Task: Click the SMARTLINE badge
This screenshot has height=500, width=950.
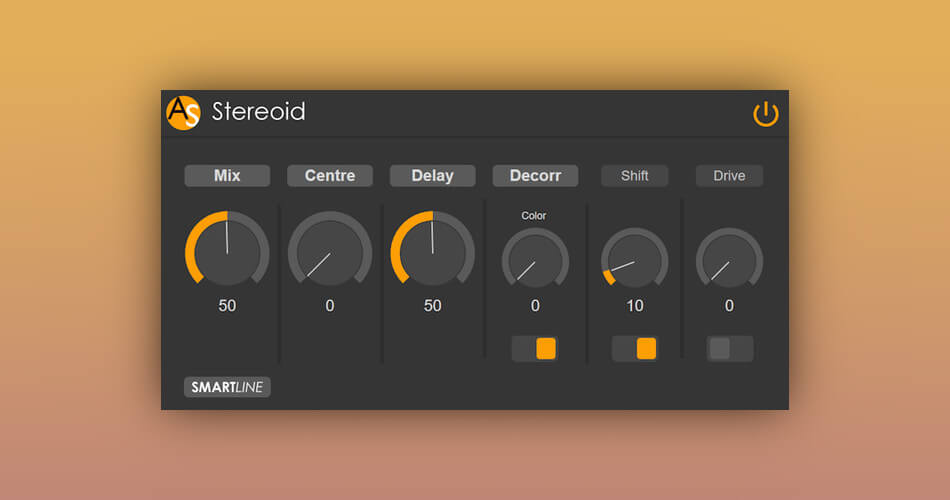Action: tap(227, 387)
